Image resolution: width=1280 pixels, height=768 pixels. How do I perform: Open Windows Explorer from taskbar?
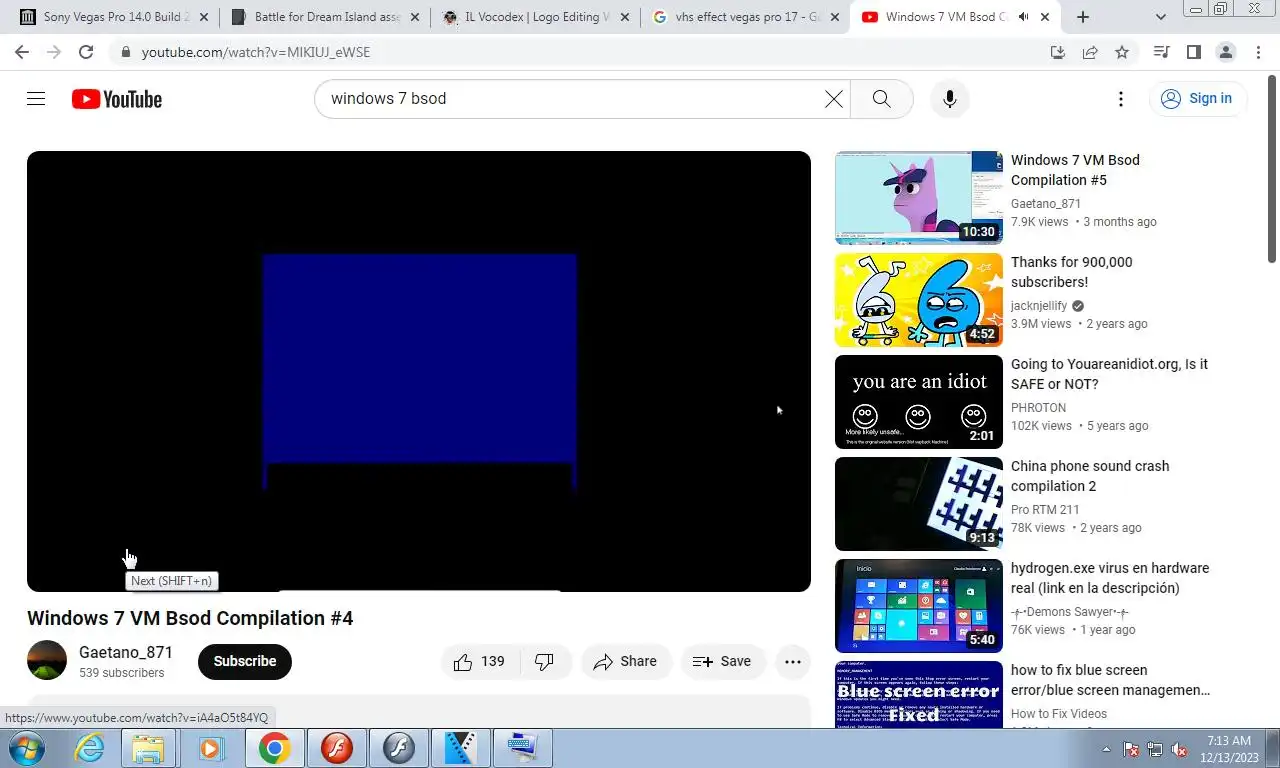(148, 748)
